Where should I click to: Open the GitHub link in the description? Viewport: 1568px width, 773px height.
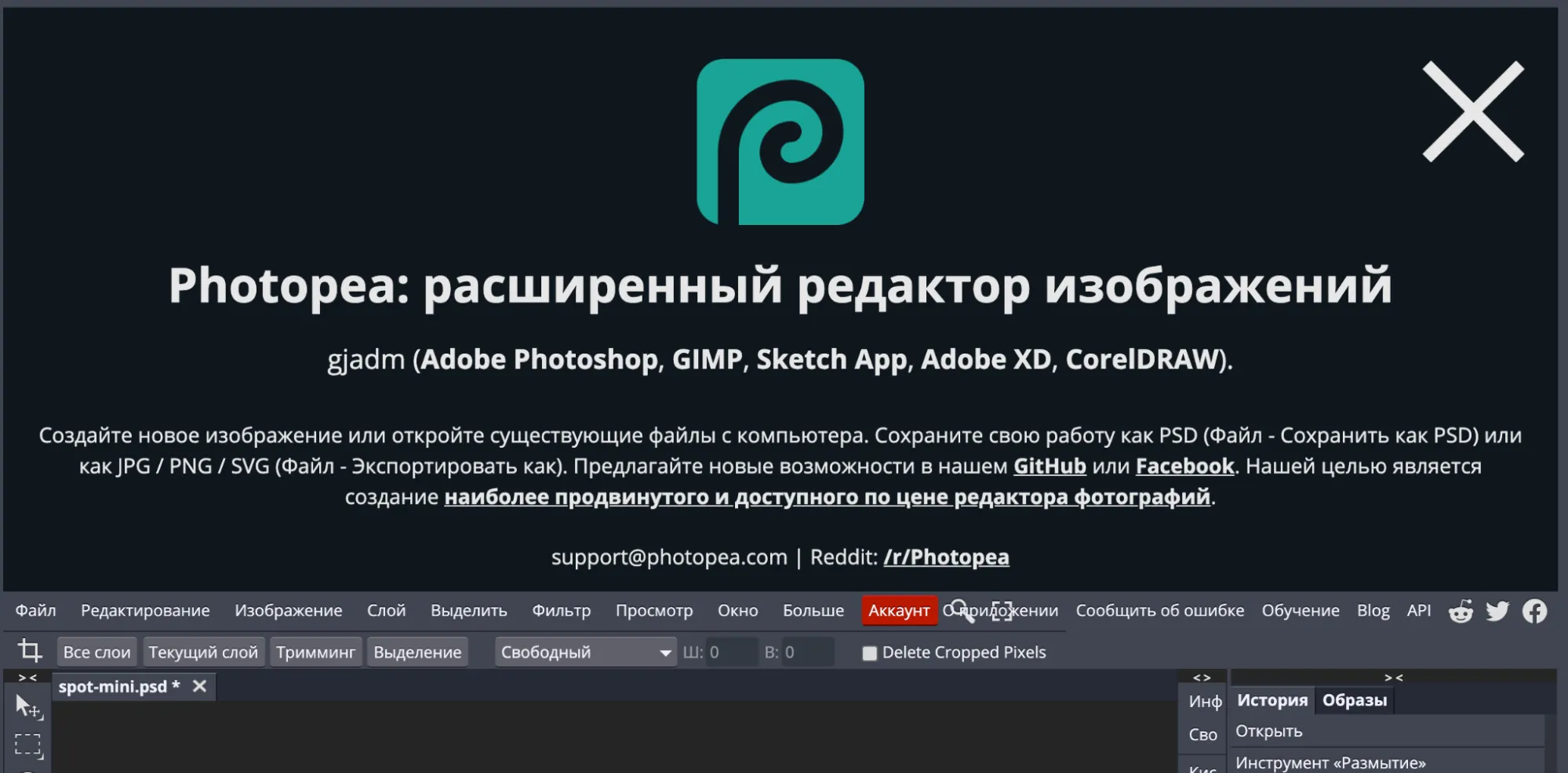[x=1049, y=466]
